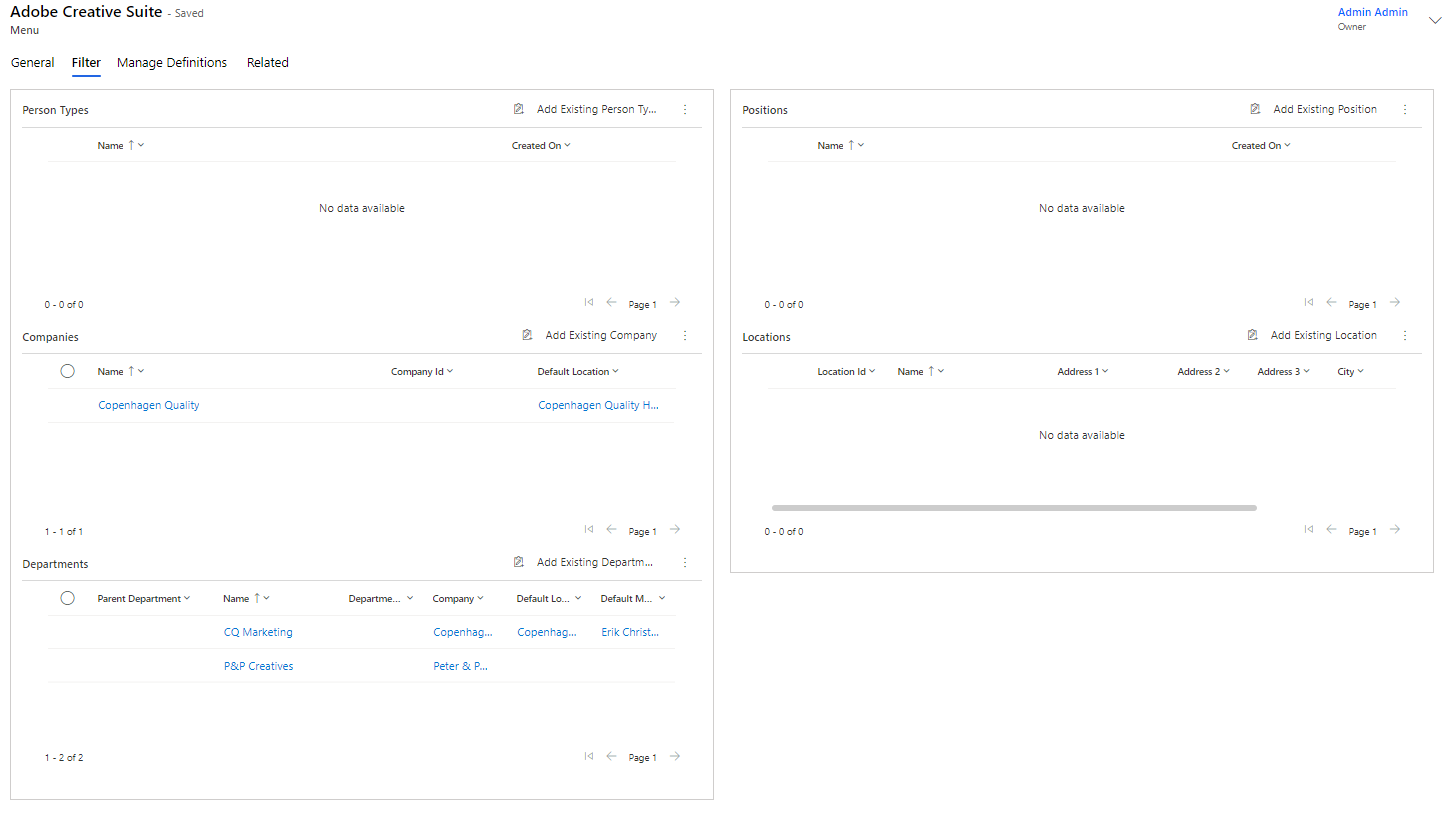The height and width of the screenshot is (821, 1452).
Task: Open Positions more commands ellipsis
Action: (x=1405, y=110)
